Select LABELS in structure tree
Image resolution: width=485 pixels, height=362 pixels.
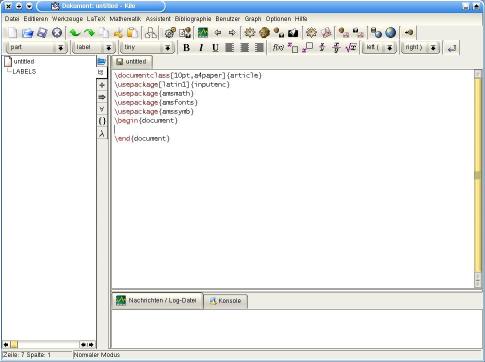24,71
